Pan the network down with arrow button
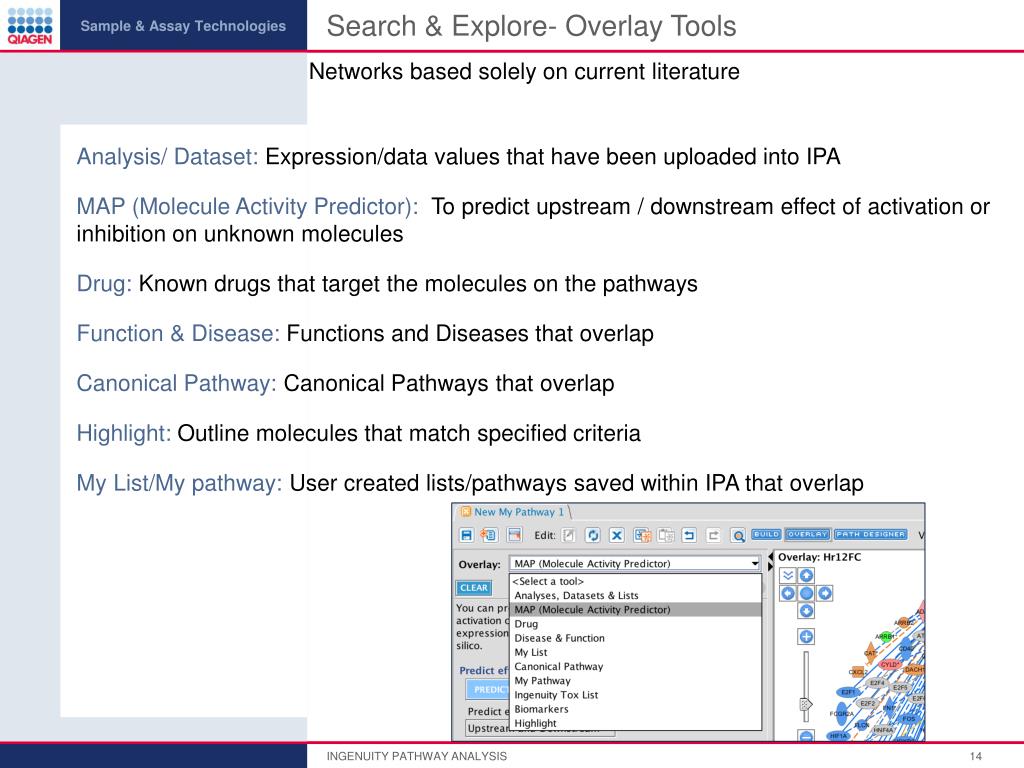The image size is (1024, 768). tap(807, 611)
